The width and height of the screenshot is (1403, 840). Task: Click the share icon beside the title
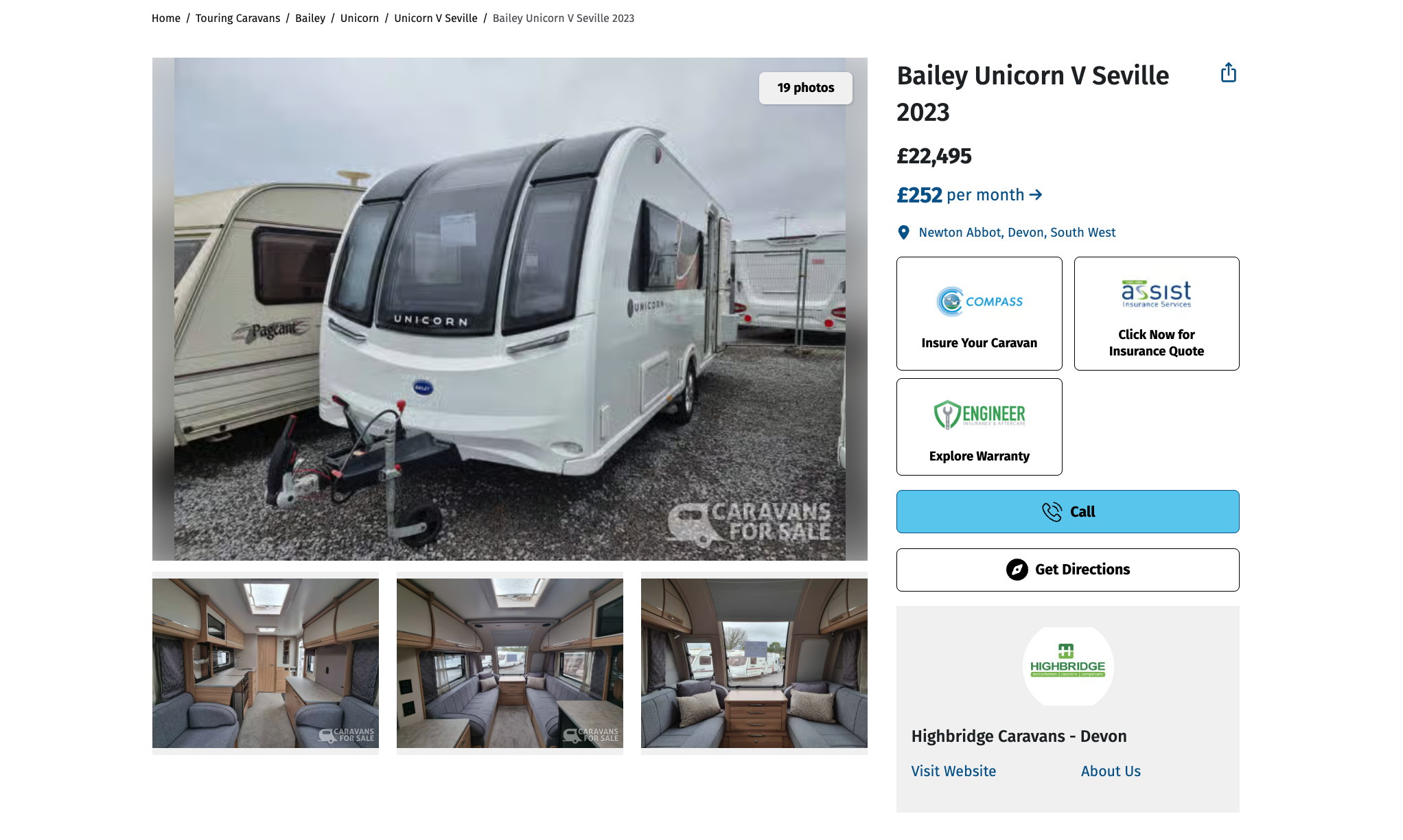1228,73
